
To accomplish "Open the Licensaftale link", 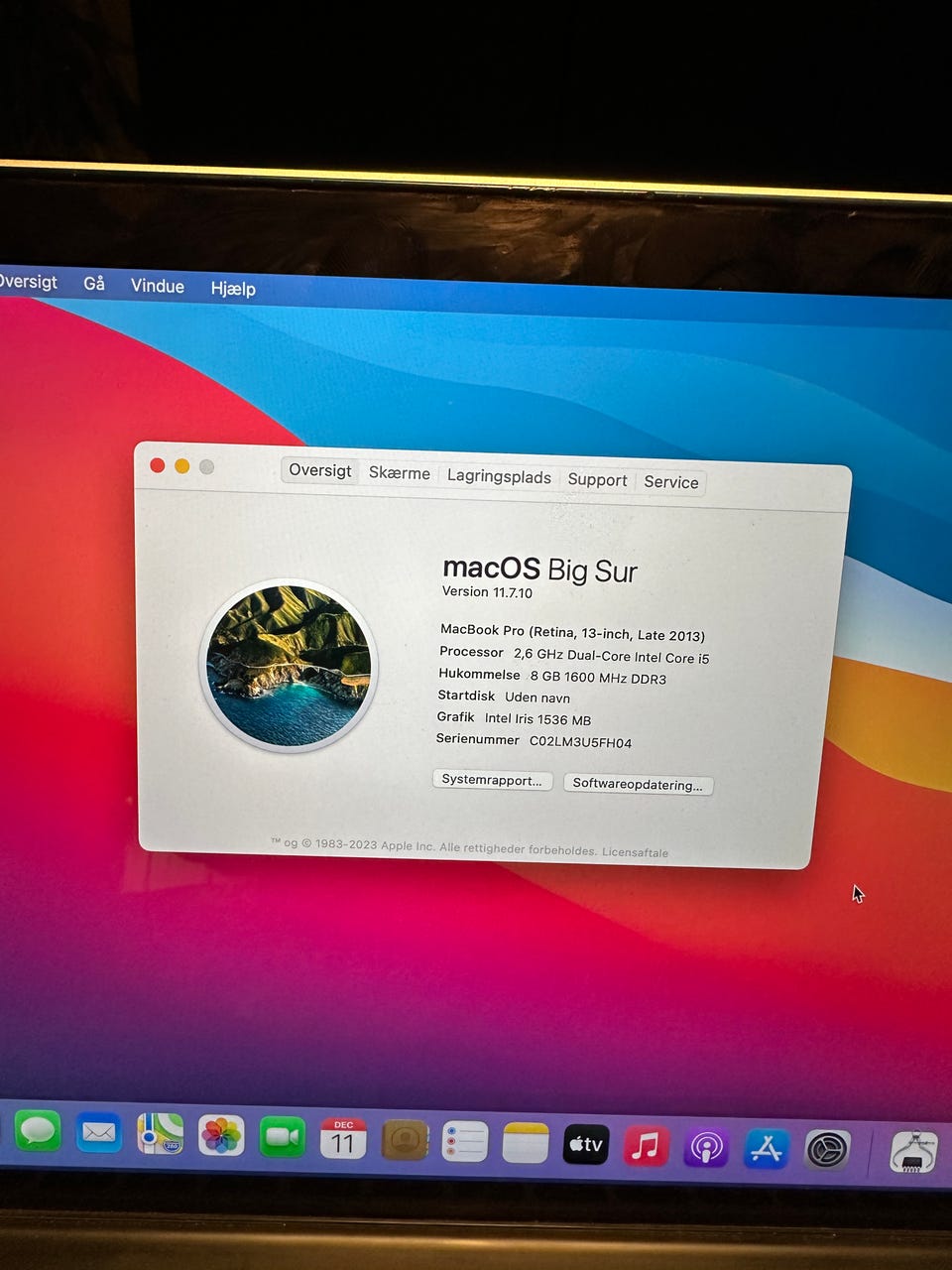I will point(635,852).
